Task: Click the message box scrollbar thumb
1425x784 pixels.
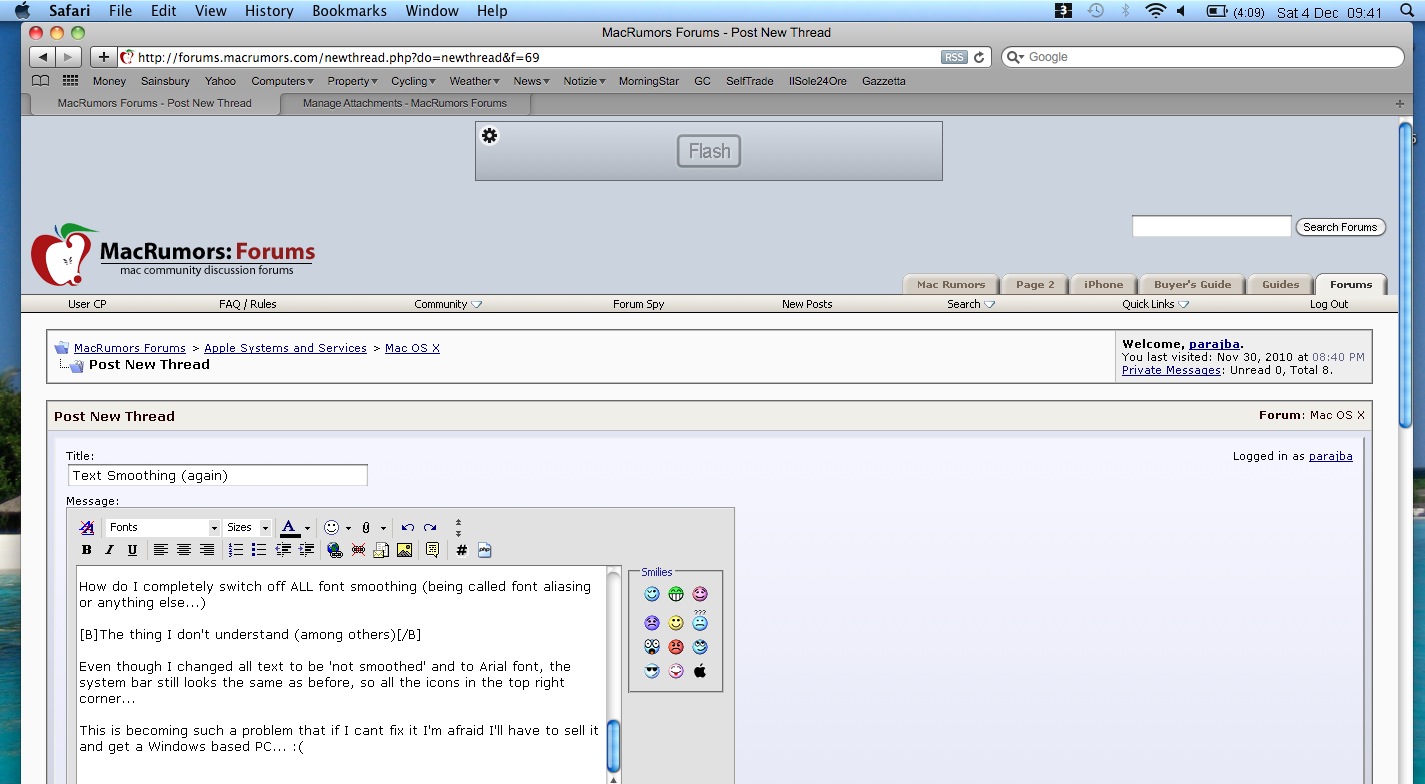Action: [614, 745]
